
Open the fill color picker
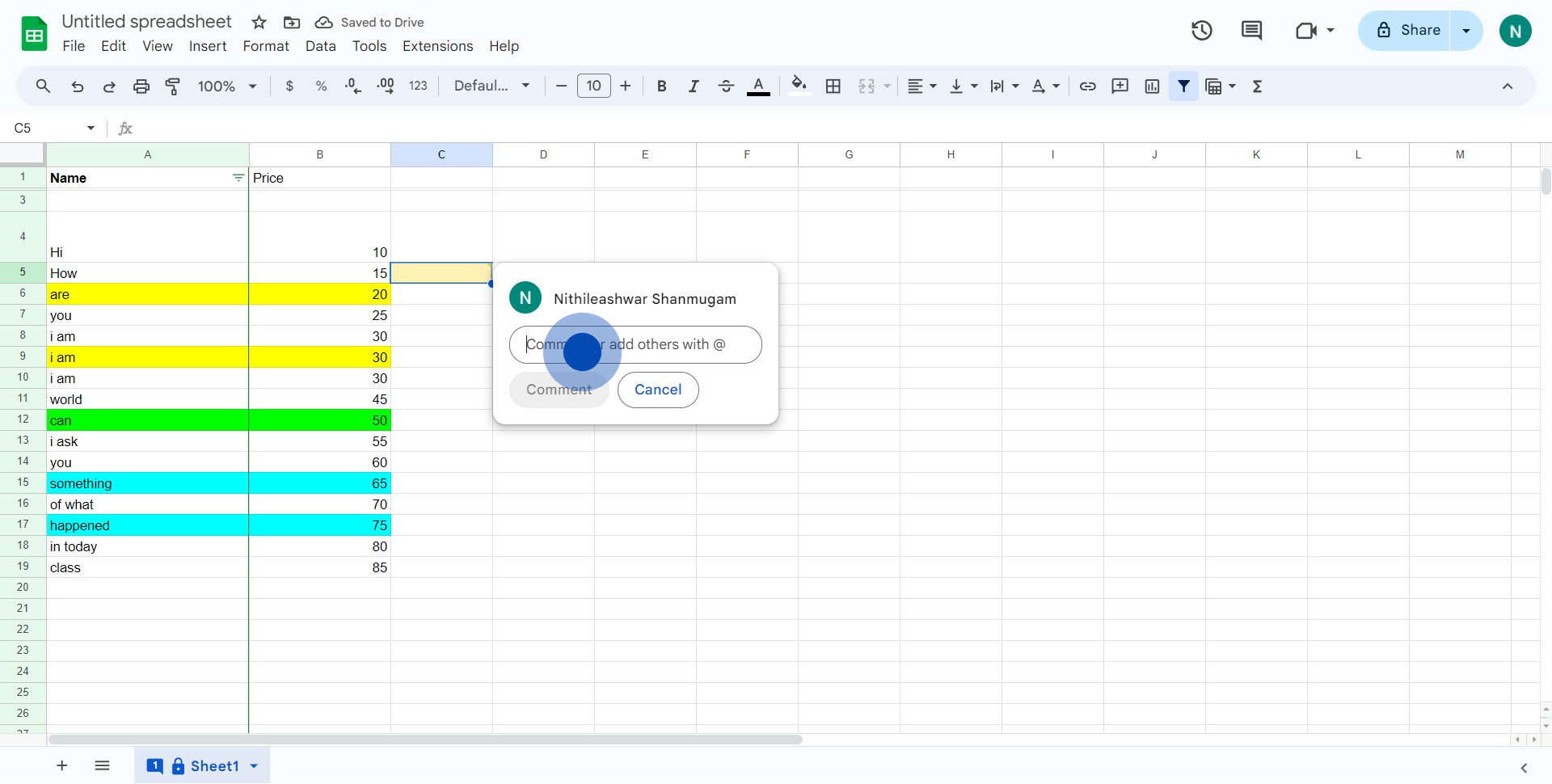click(x=799, y=86)
